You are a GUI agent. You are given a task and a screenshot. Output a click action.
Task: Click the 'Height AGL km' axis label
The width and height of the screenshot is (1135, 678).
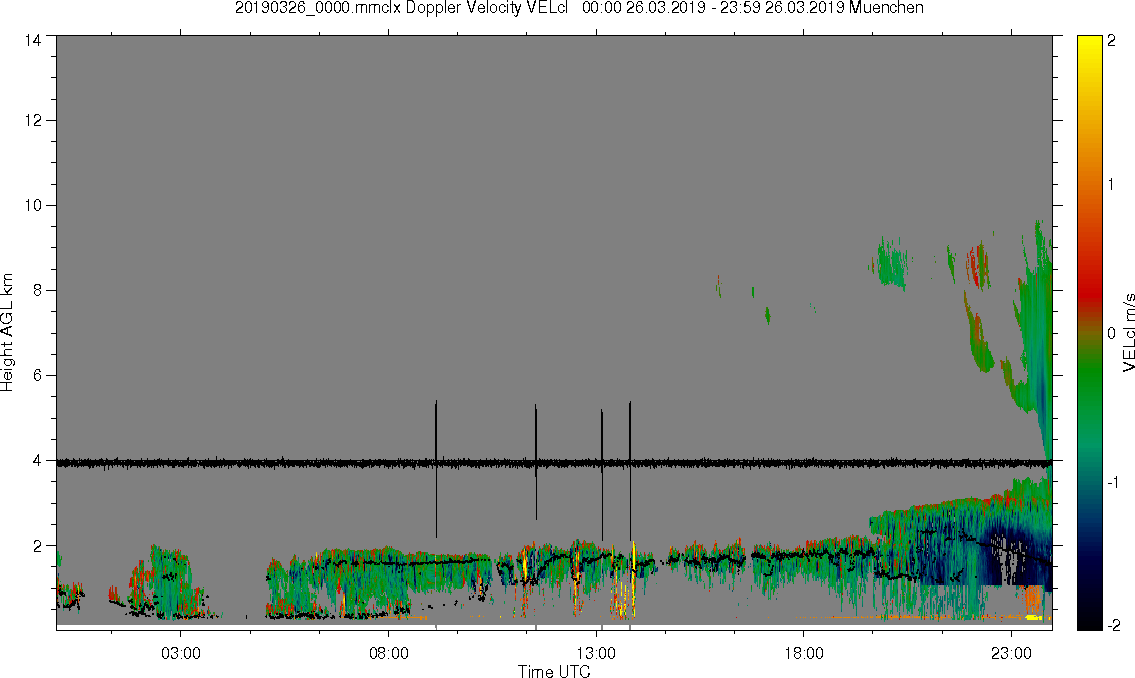pos(7,333)
